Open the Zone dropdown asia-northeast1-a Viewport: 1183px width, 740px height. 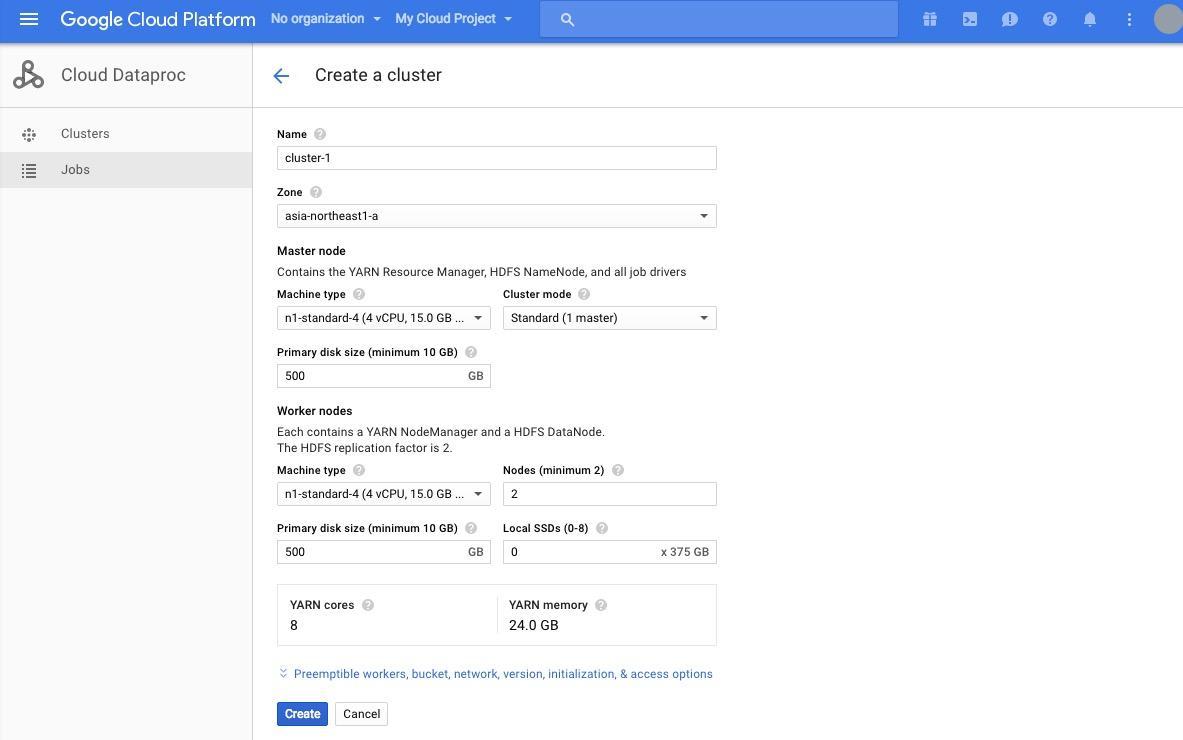(496, 216)
